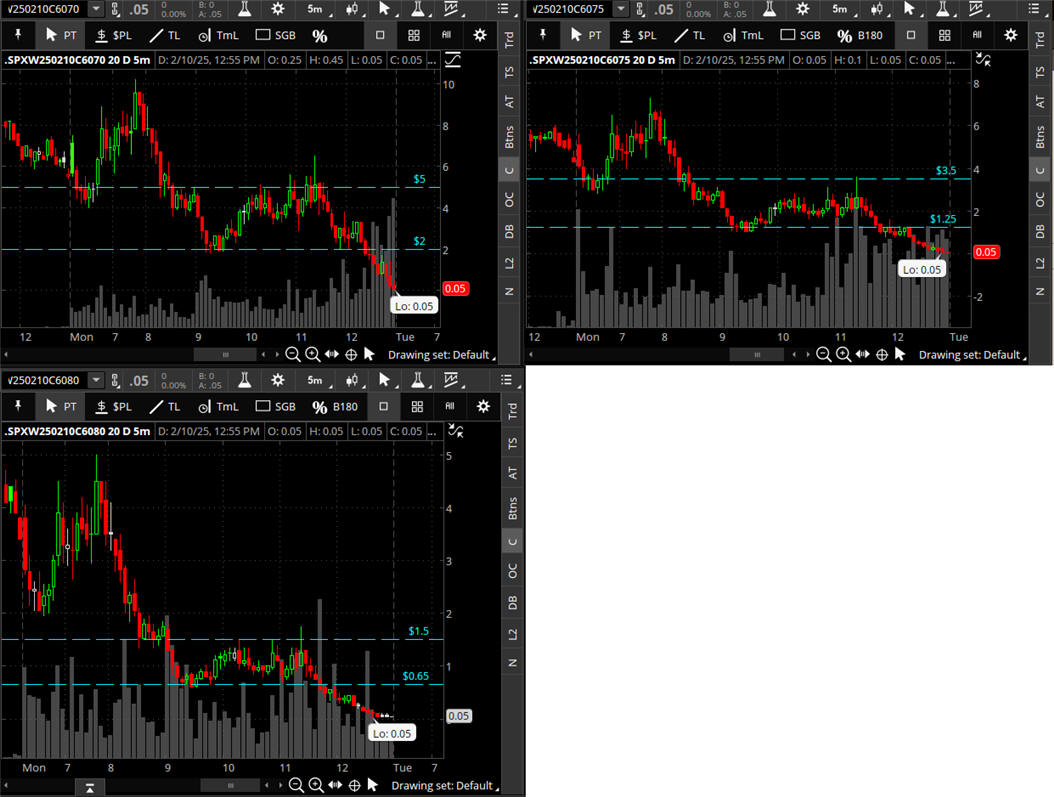Click the red 0.05 price bubble in the C6070 chart

point(455,288)
